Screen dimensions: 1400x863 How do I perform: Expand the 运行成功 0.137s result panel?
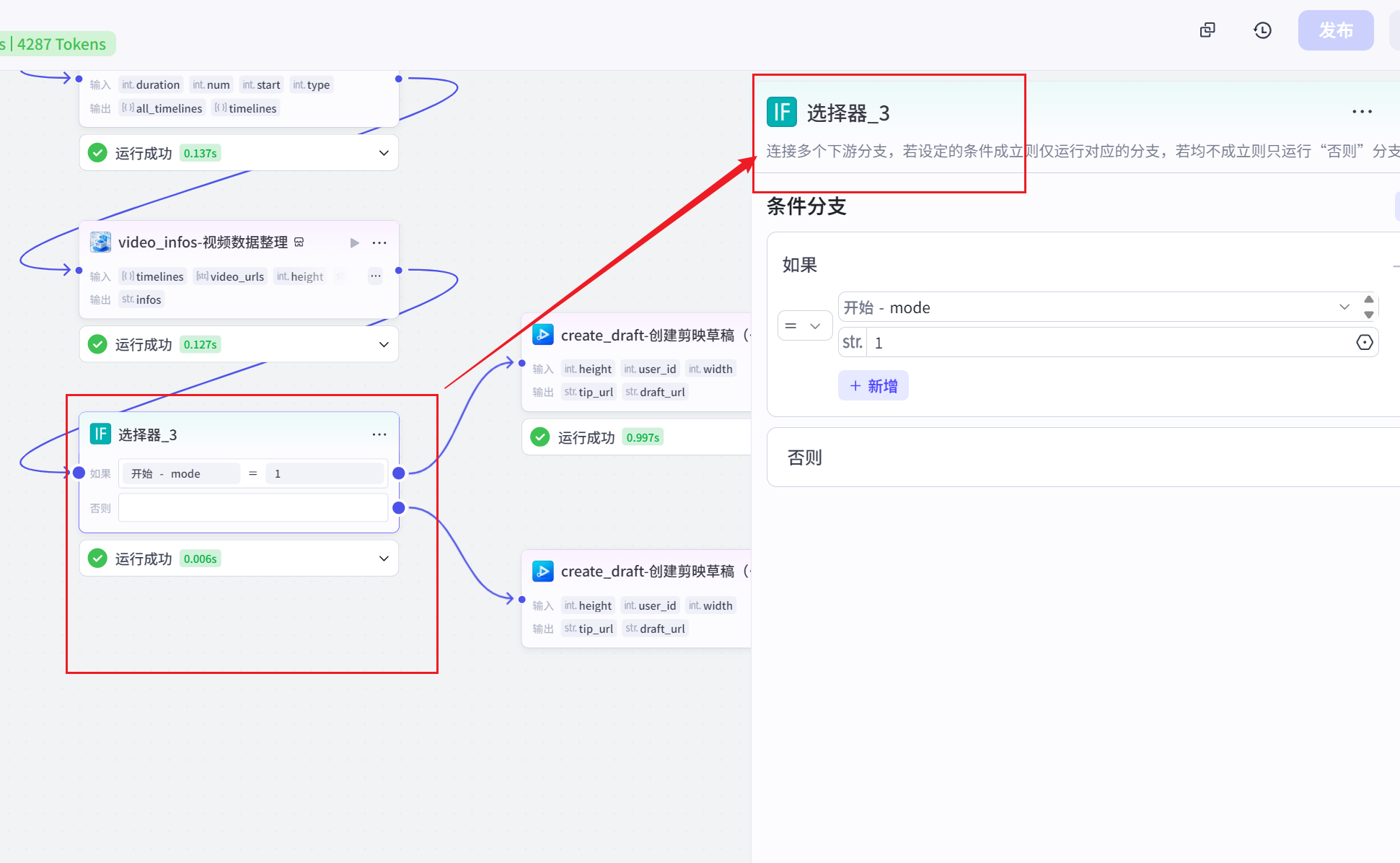pos(383,152)
